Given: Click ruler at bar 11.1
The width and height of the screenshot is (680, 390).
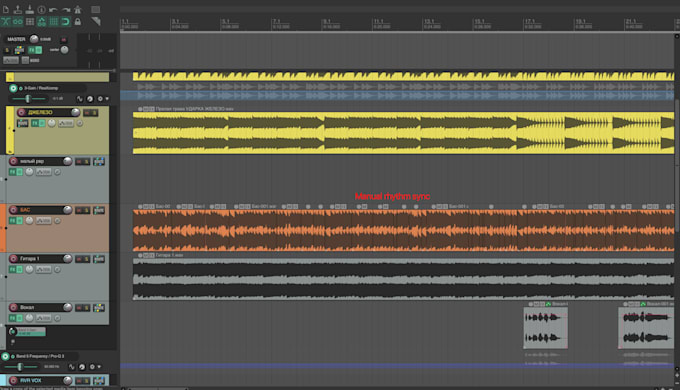Looking at the screenshot, I should [x=379, y=21].
